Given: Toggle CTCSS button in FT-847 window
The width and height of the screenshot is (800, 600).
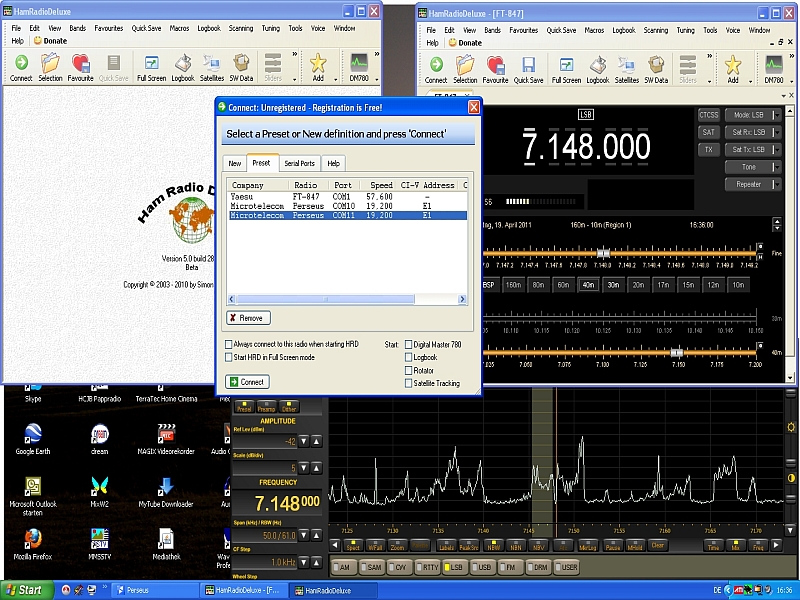Looking at the screenshot, I should (708, 115).
